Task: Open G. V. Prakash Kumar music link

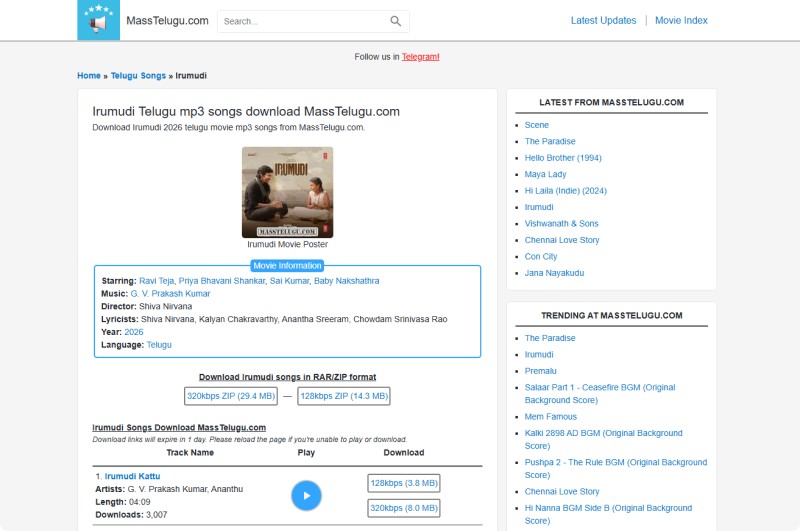Action: coord(170,294)
